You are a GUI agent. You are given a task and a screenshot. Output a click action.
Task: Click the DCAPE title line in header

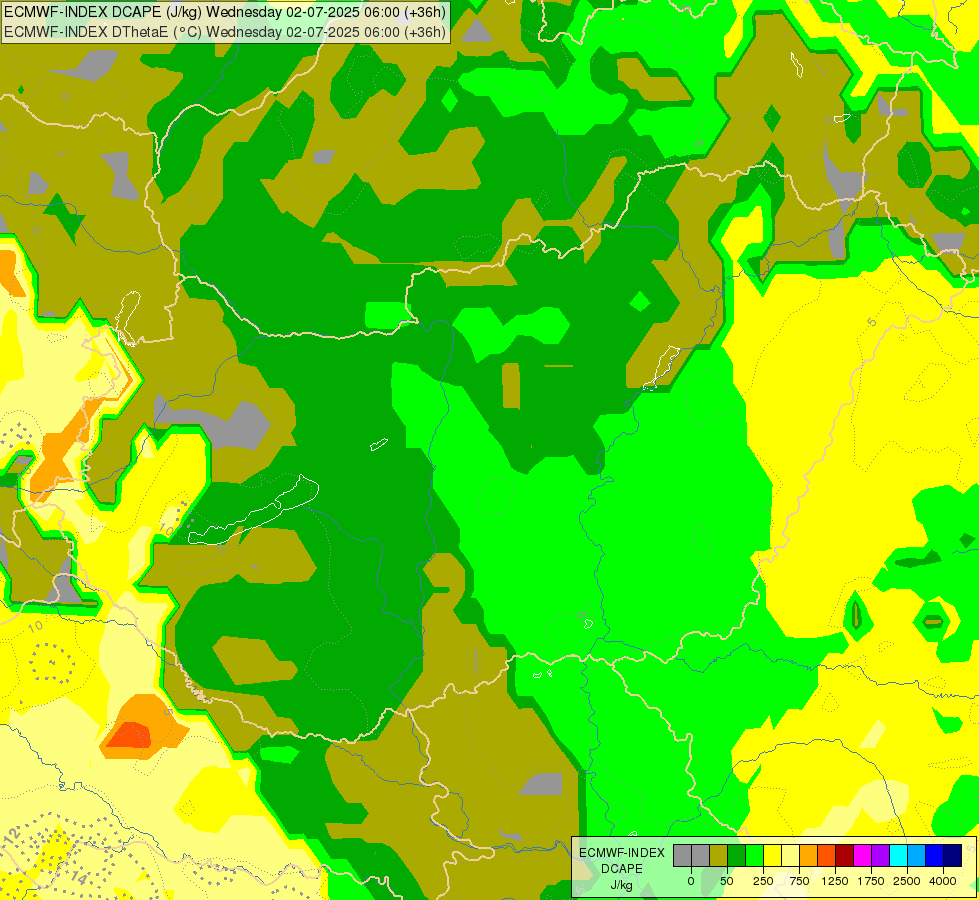pos(225,11)
